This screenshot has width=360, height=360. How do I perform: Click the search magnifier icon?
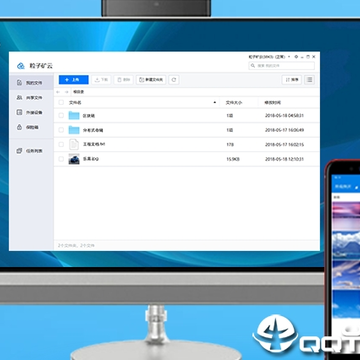(253, 66)
